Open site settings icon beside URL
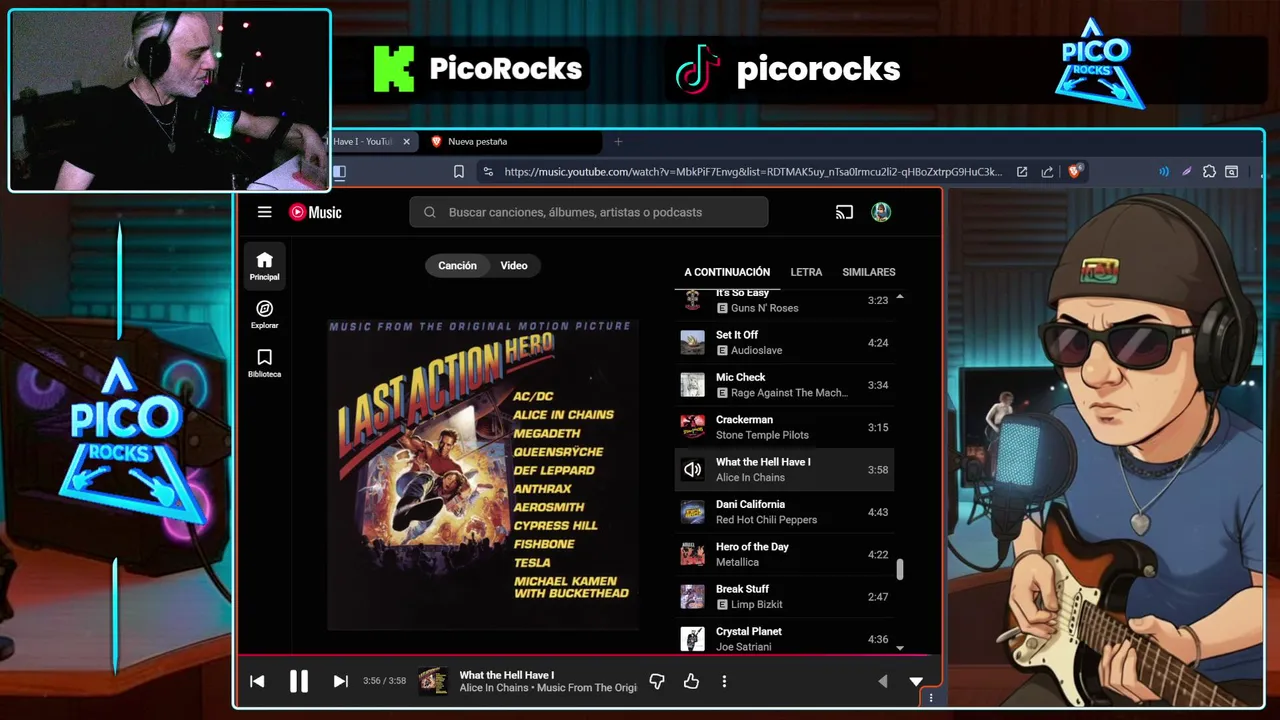The height and width of the screenshot is (720, 1280). point(488,172)
